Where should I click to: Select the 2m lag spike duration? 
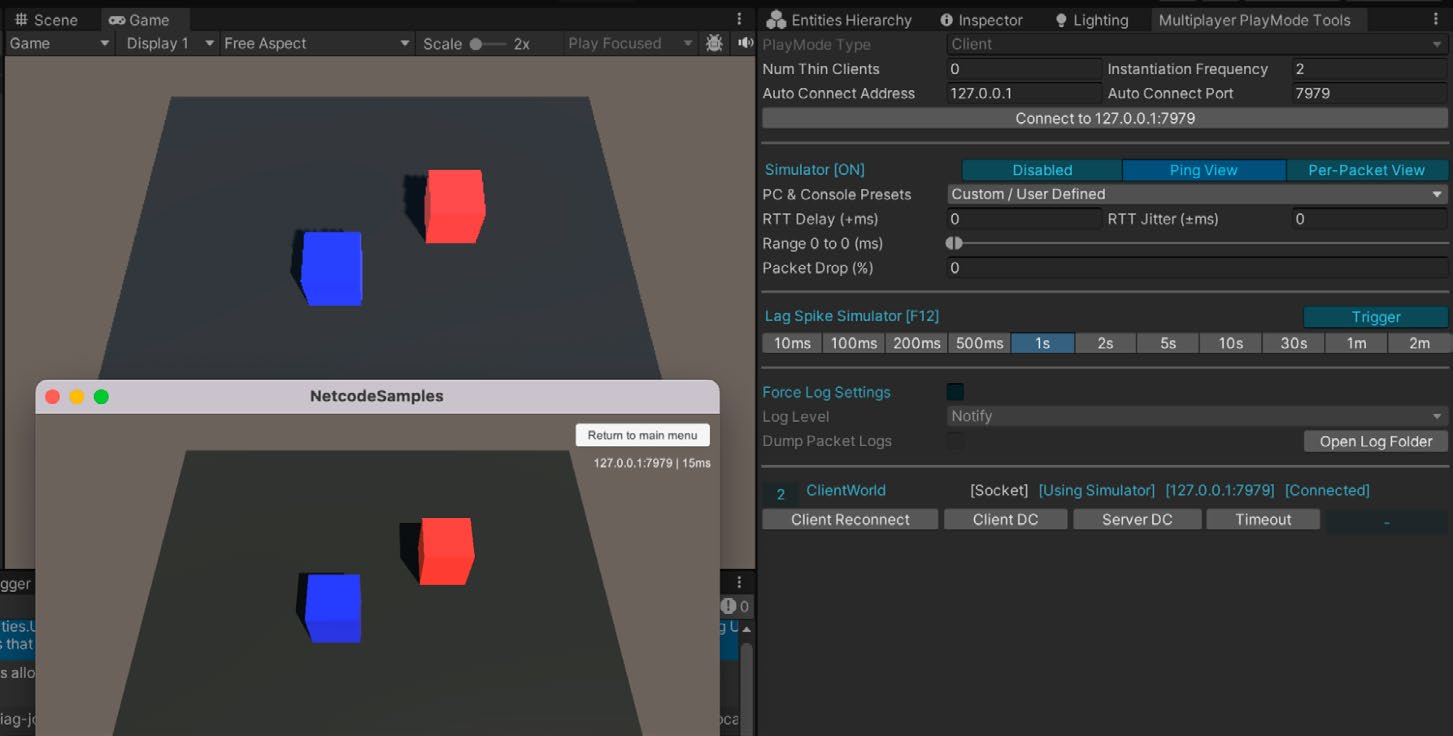click(x=1418, y=343)
